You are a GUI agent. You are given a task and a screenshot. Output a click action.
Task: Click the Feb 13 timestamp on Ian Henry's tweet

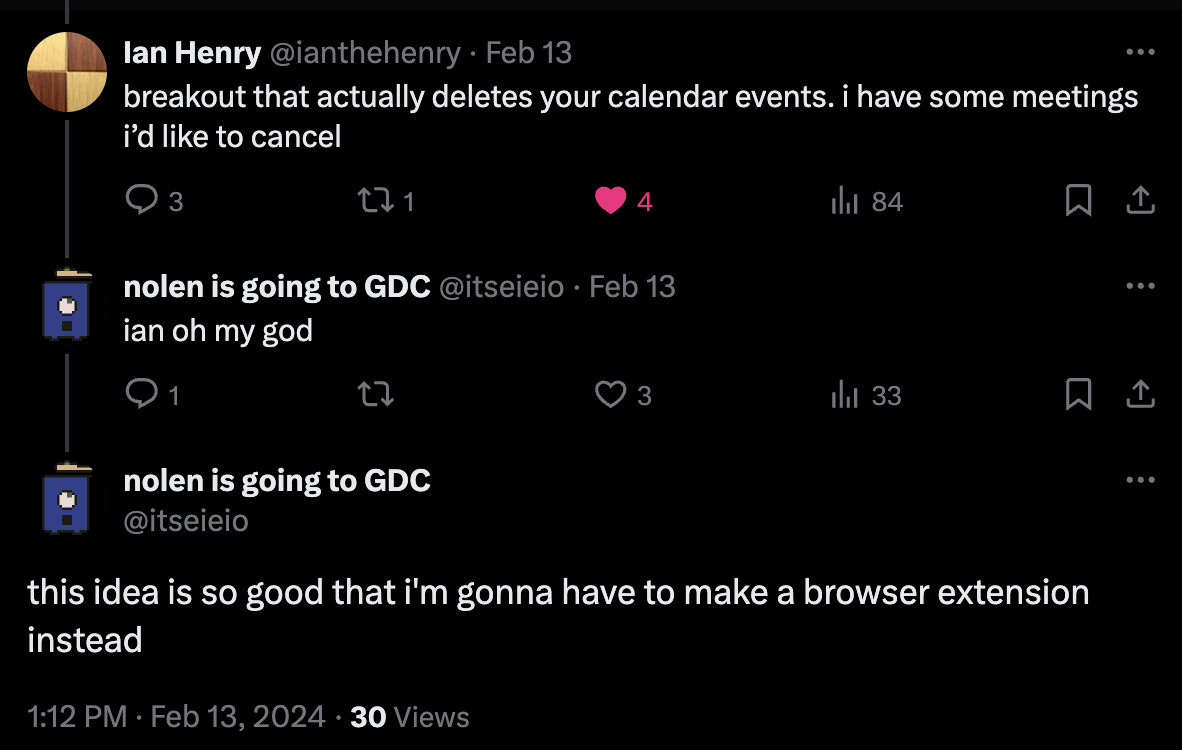(x=528, y=52)
